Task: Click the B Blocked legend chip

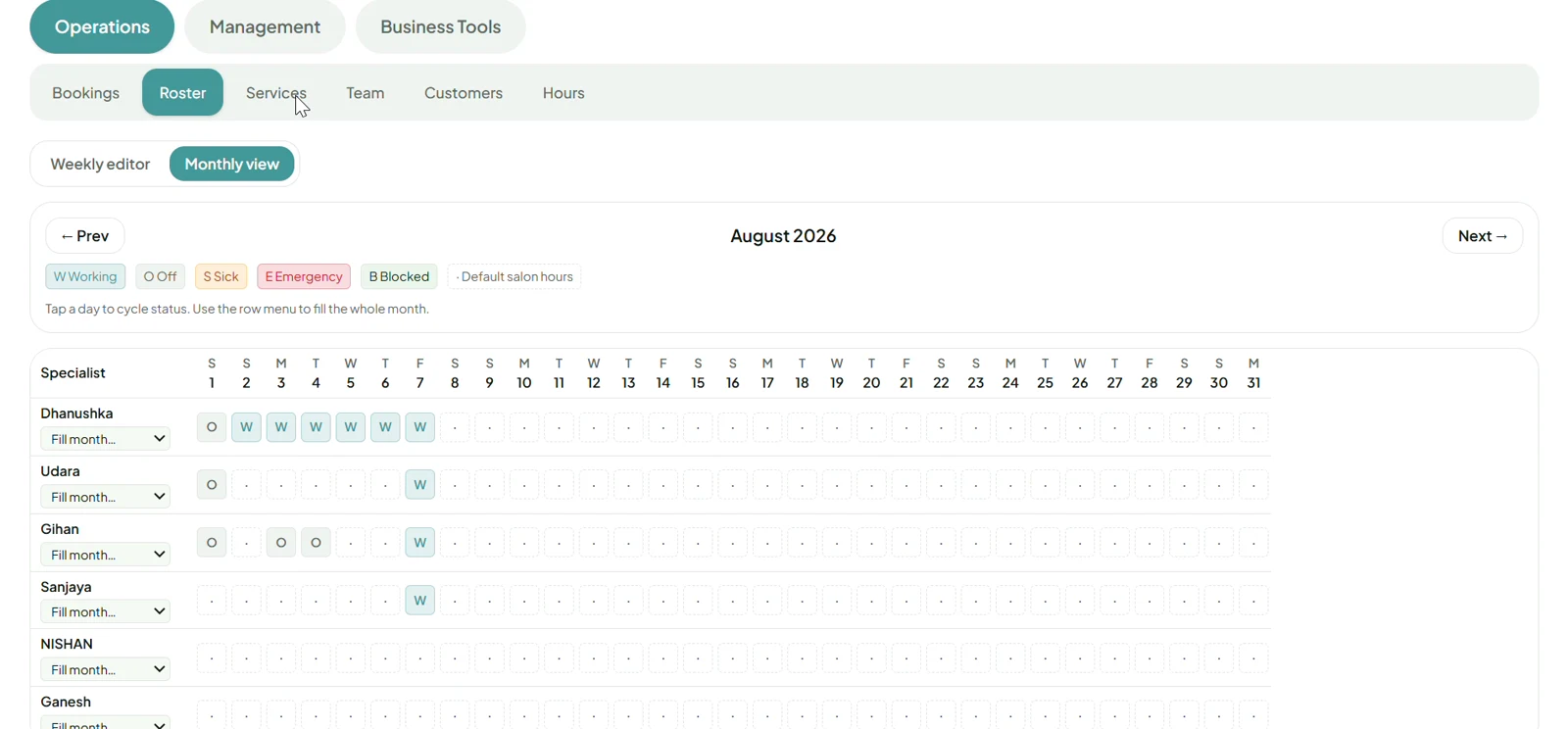Action: tap(399, 276)
